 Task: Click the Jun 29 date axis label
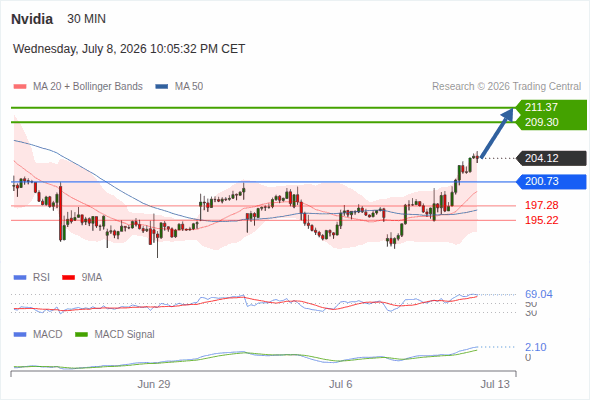coord(154,384)
